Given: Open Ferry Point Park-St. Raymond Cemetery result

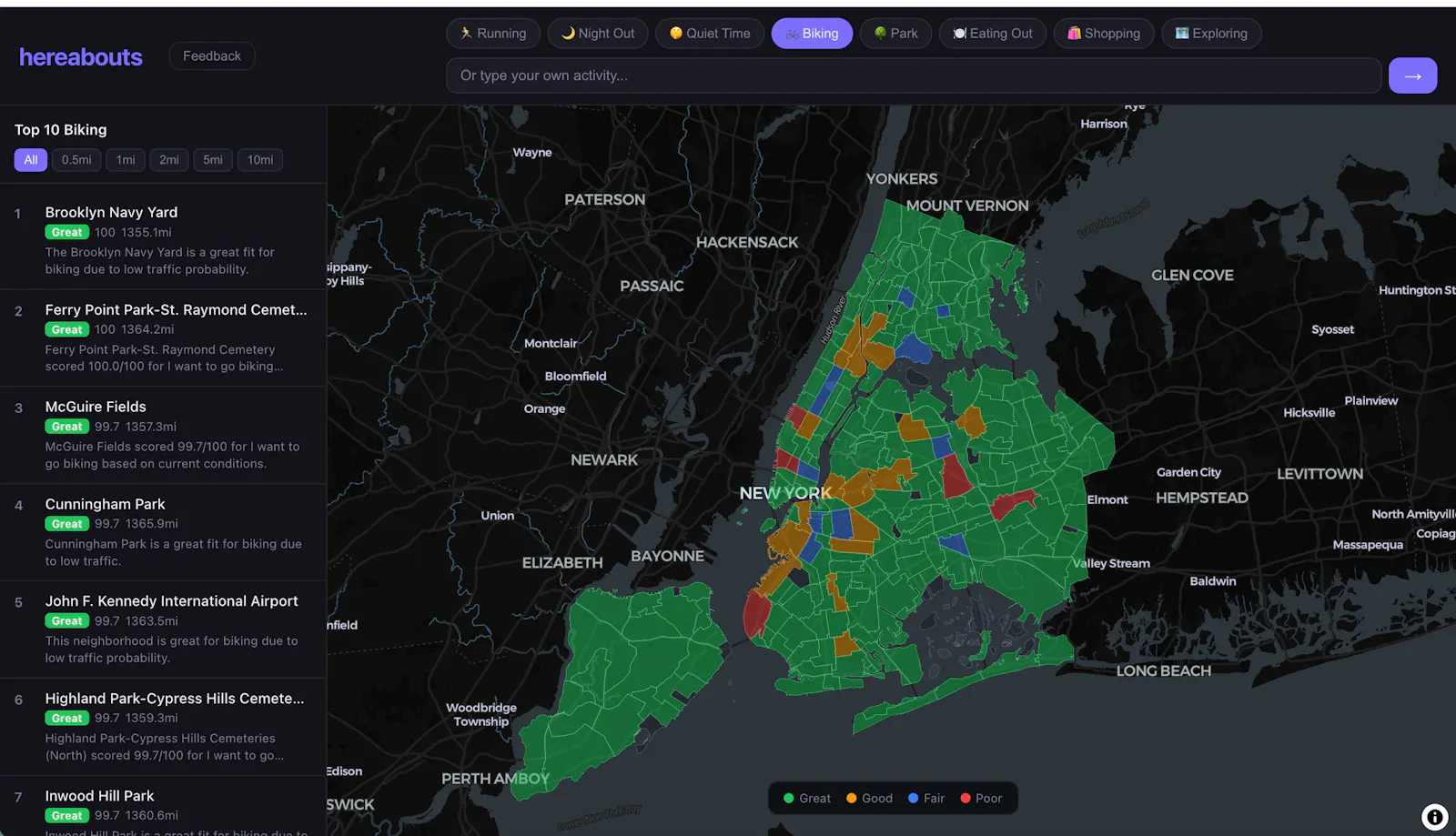Looking at the screenshot, I should 163,337.
